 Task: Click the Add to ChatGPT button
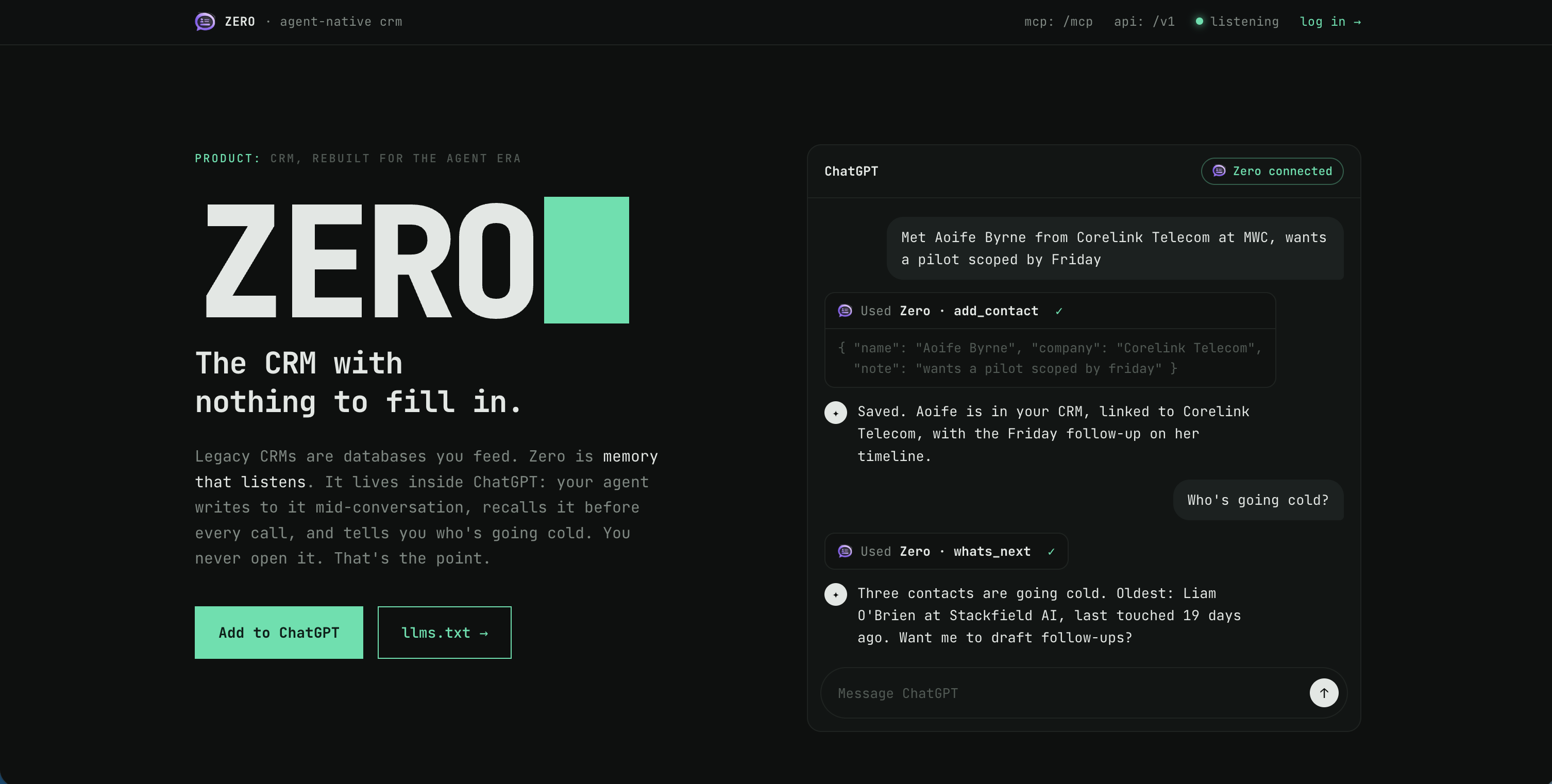pyautogui.click(x=279, y=632)
